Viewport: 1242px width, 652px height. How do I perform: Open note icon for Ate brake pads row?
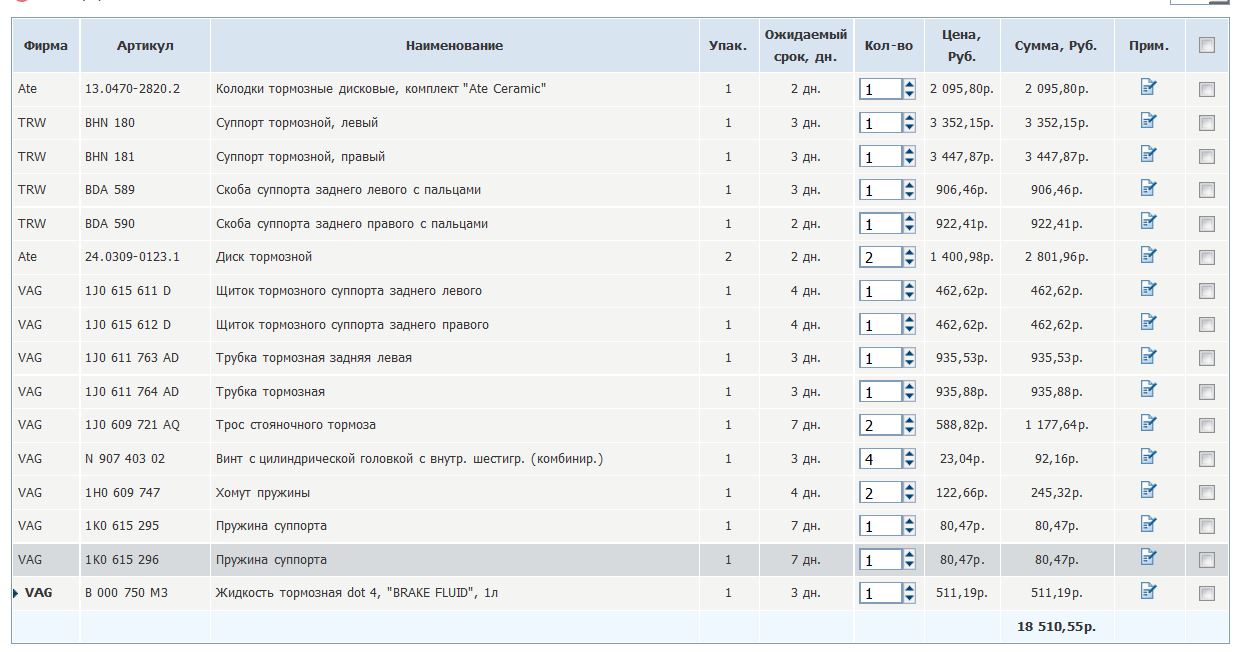1148,88
